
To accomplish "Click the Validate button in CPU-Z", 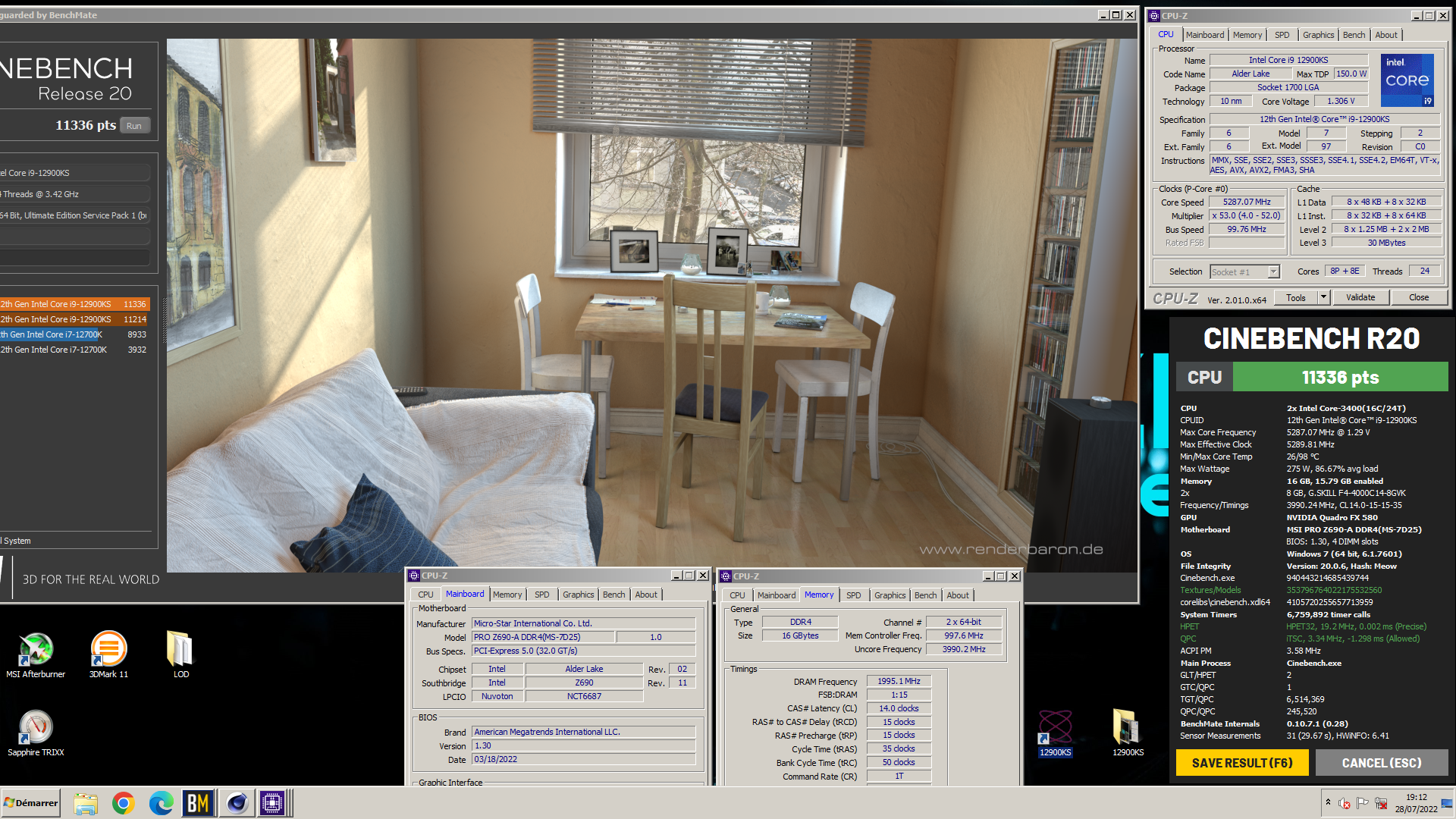I will pos(1360,297).
